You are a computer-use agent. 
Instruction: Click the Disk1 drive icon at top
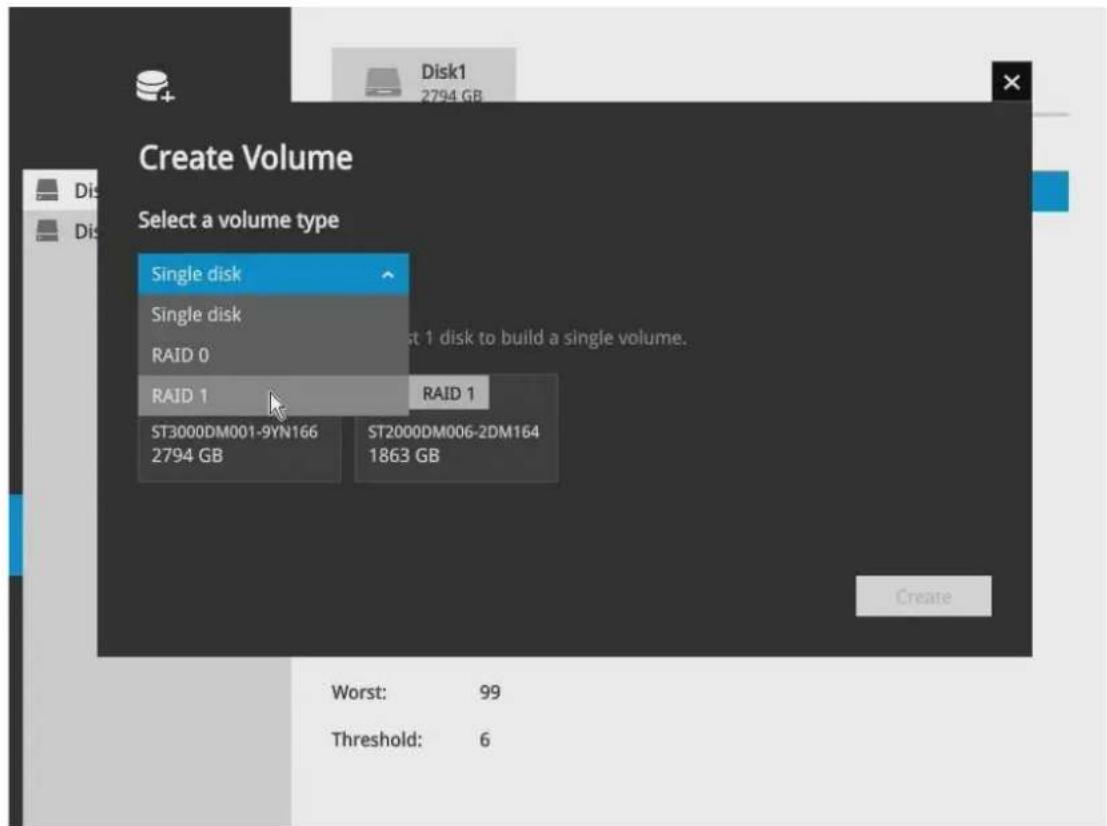point(383,82)
